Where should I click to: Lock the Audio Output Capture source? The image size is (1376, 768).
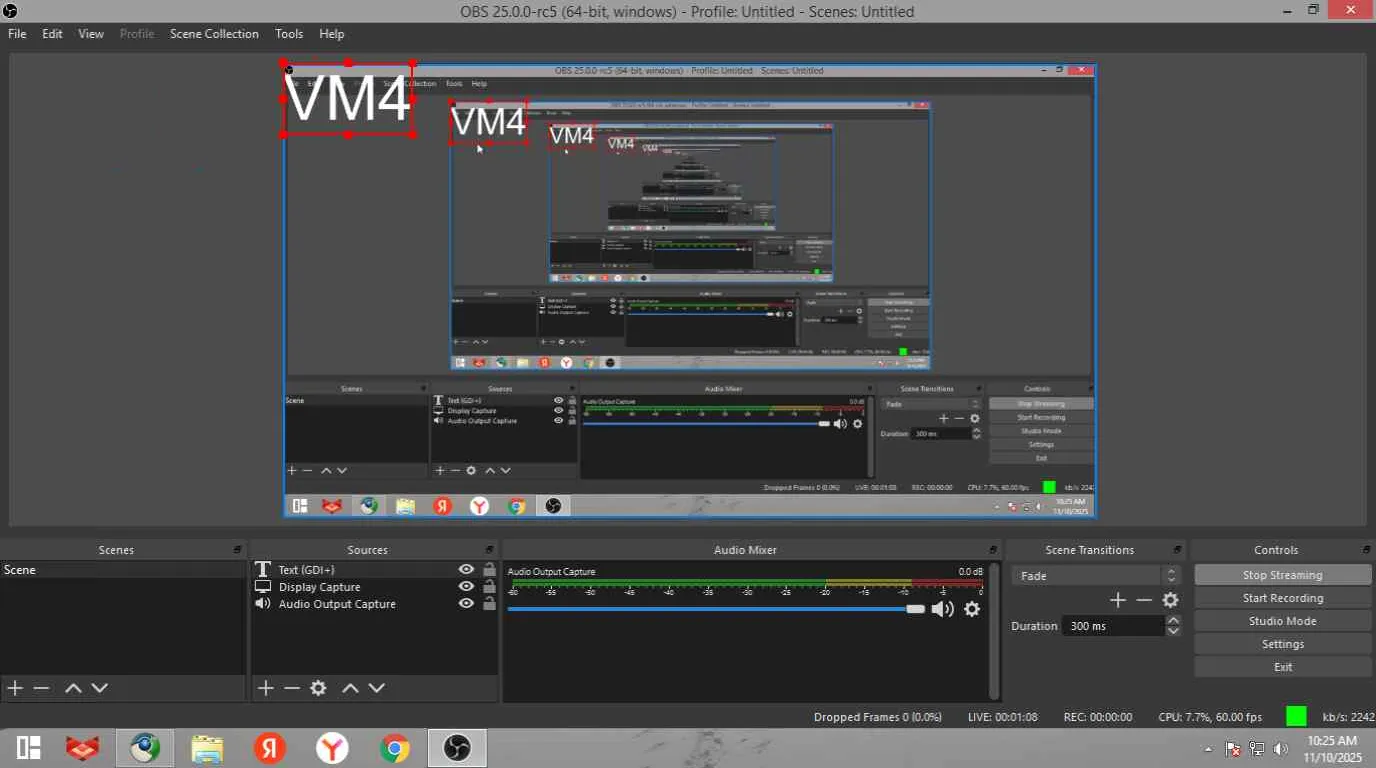pyautogui.click(x=489, y=604)
